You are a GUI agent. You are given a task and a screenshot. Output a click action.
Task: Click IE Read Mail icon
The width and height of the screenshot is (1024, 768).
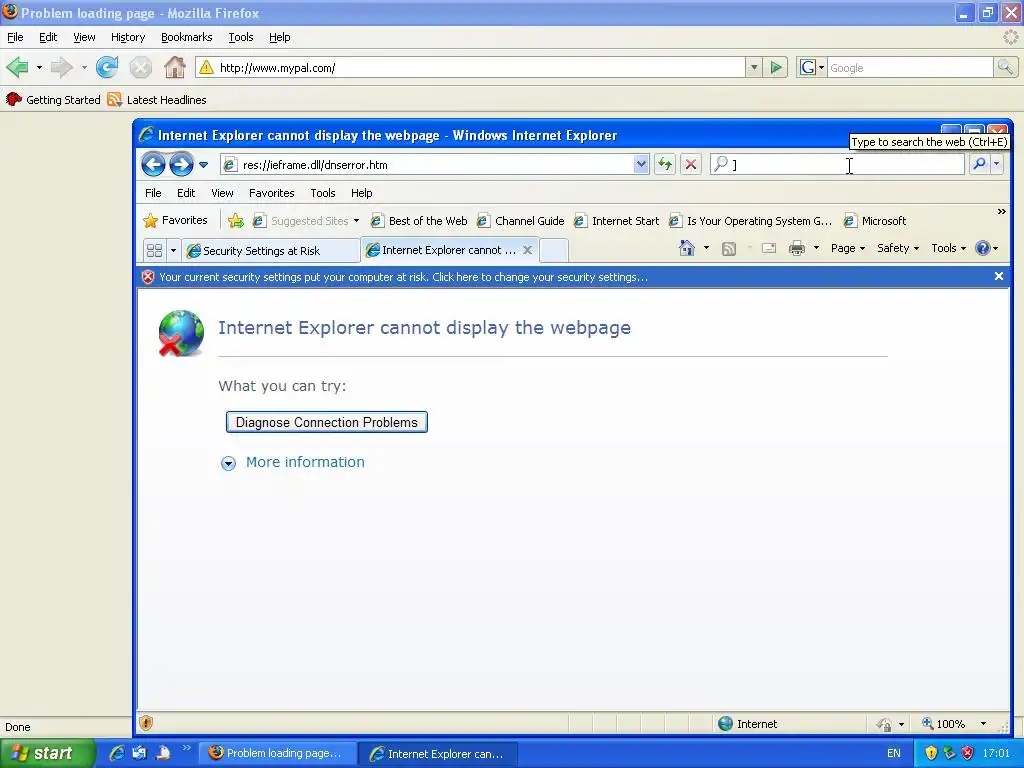click(769, 248)
